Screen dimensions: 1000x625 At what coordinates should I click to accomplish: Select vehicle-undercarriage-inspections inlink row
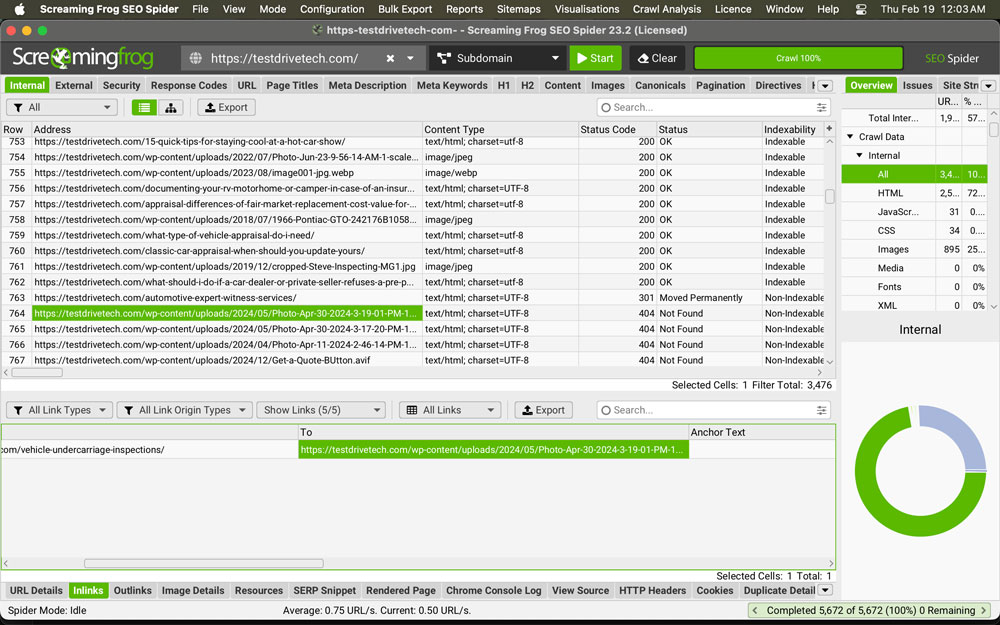point(418,450)
